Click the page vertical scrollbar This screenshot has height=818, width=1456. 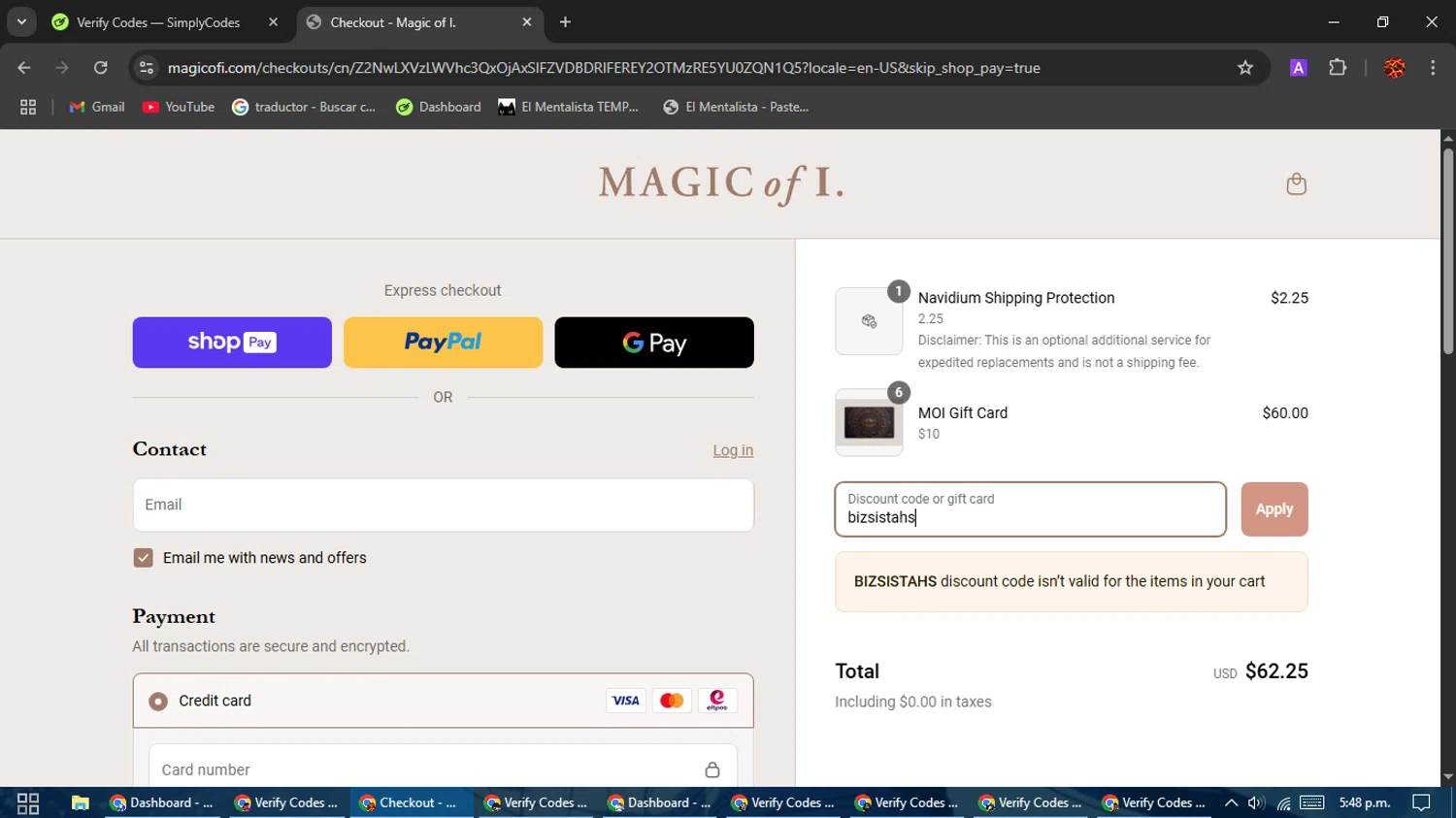click(x=1448, y=251)
